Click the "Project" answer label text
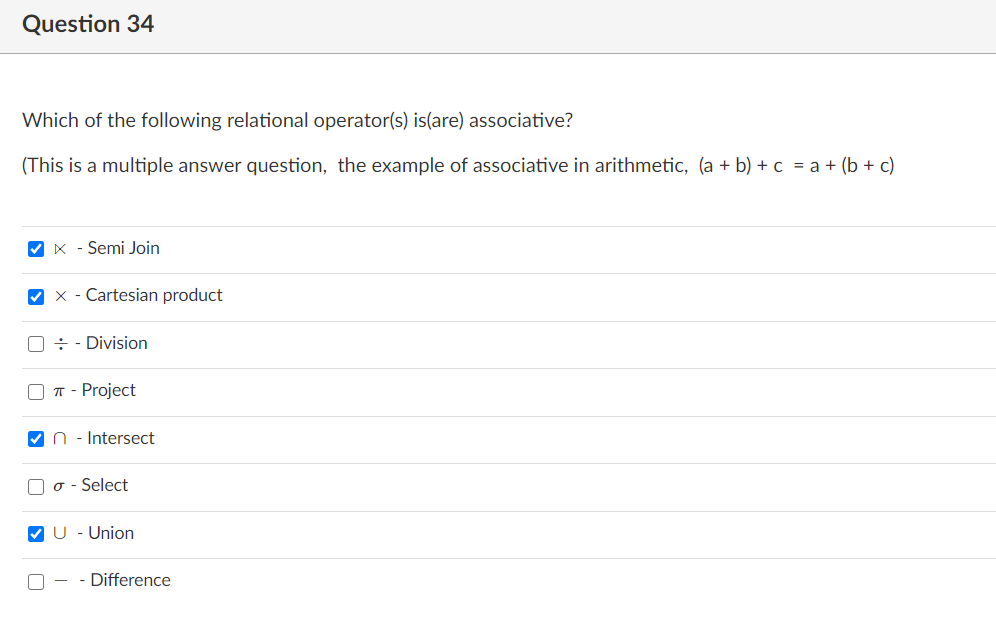The image size is (996, 627). tap(108, 390)
